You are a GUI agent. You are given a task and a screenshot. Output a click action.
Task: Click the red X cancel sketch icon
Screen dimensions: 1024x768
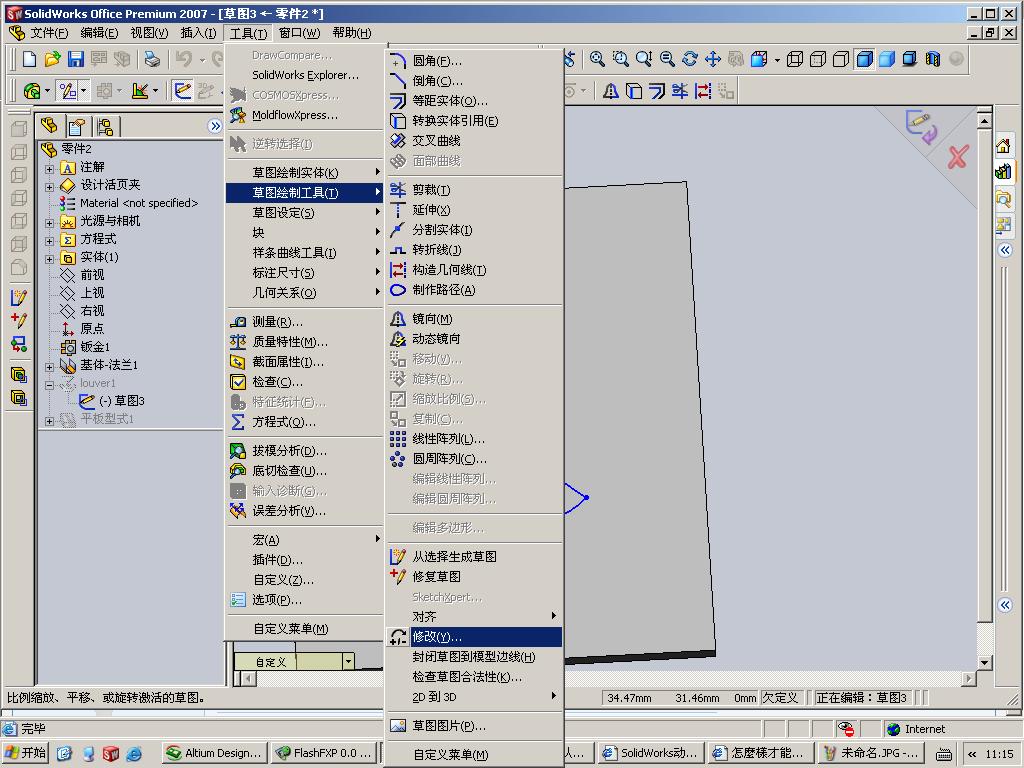click(957, 157)
